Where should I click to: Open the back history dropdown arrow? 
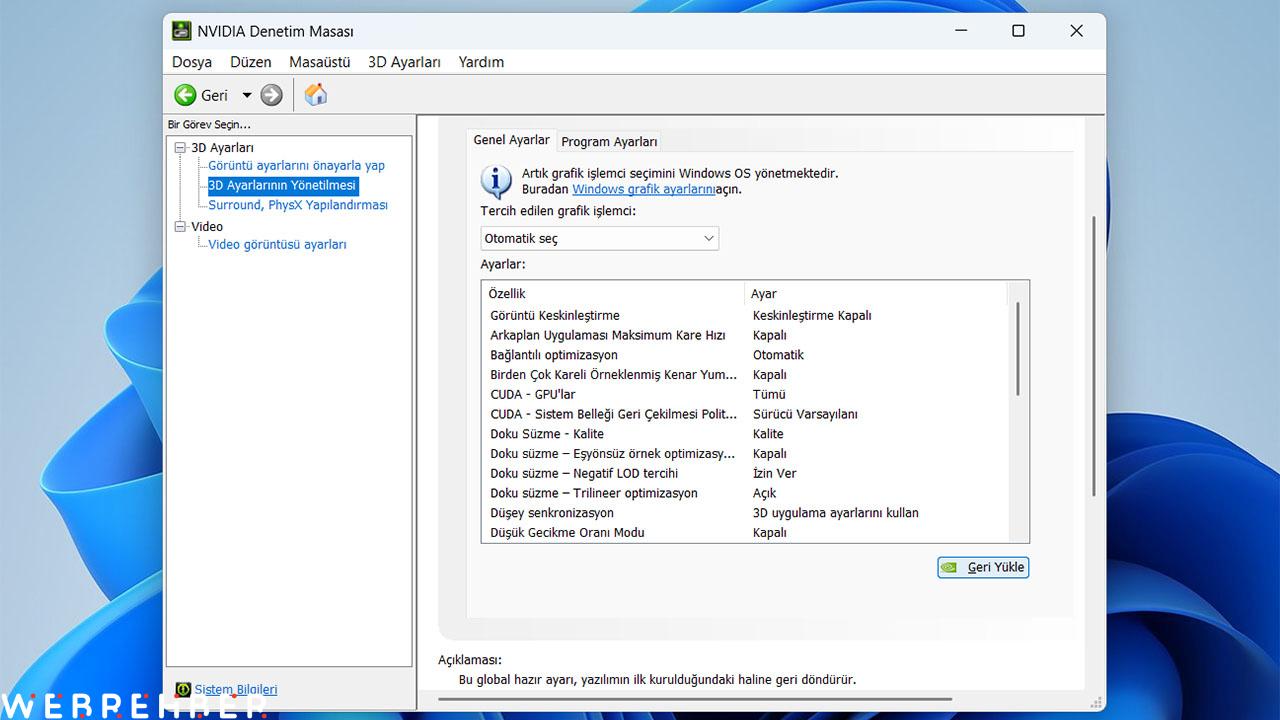(x=247, y=95)
